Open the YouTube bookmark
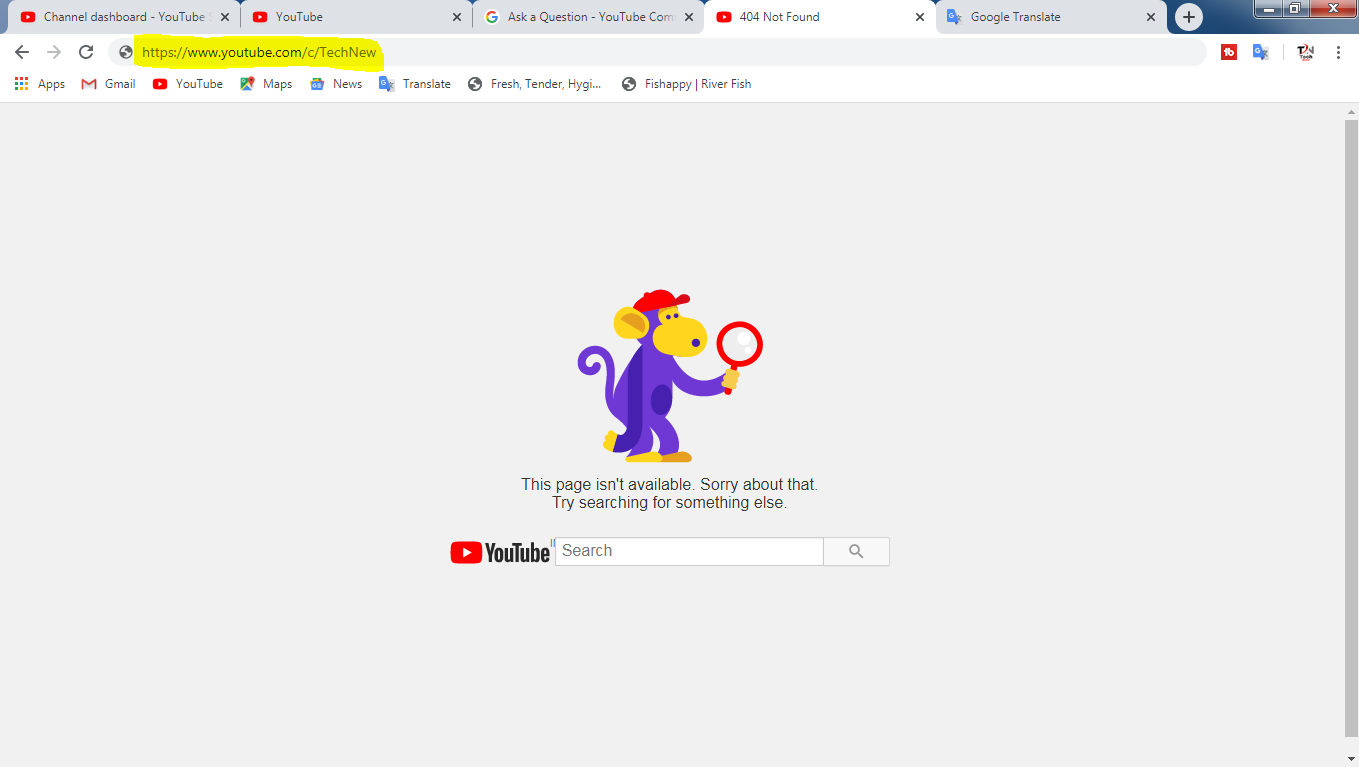This screenshot has height=767, width=1359. click(188, 84)
